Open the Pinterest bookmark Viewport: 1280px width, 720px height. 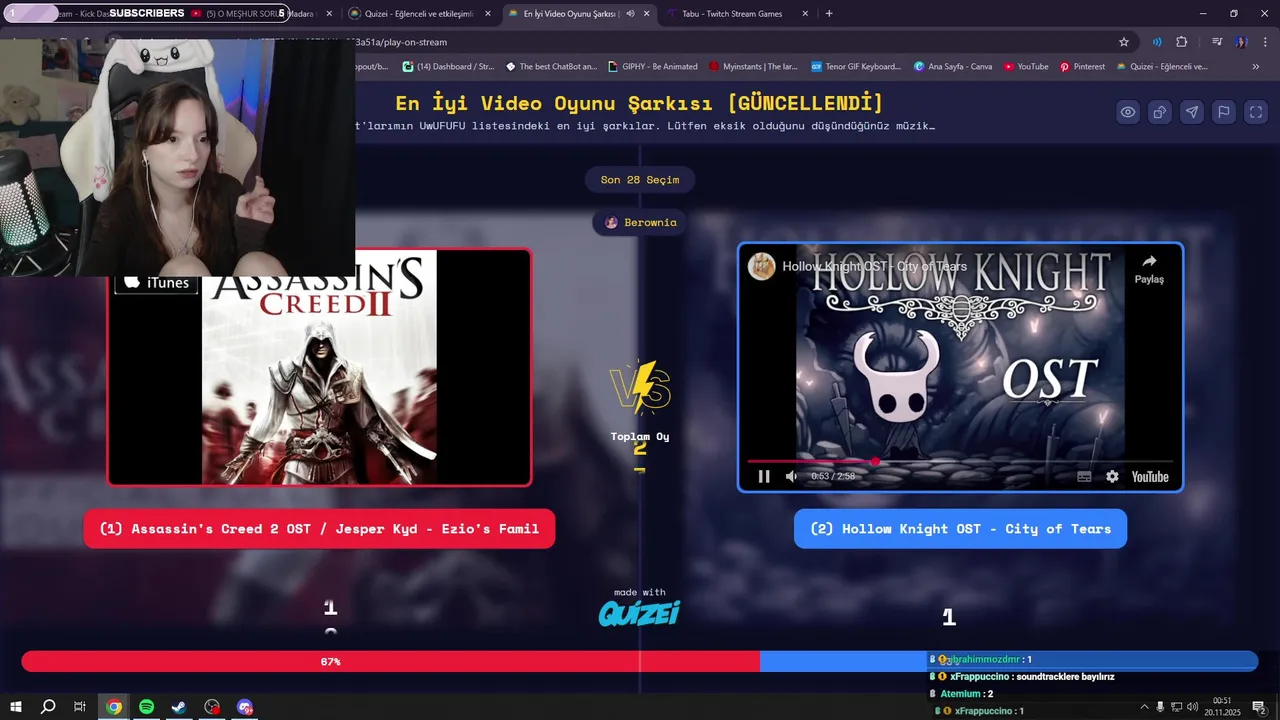coord(1082,67)
